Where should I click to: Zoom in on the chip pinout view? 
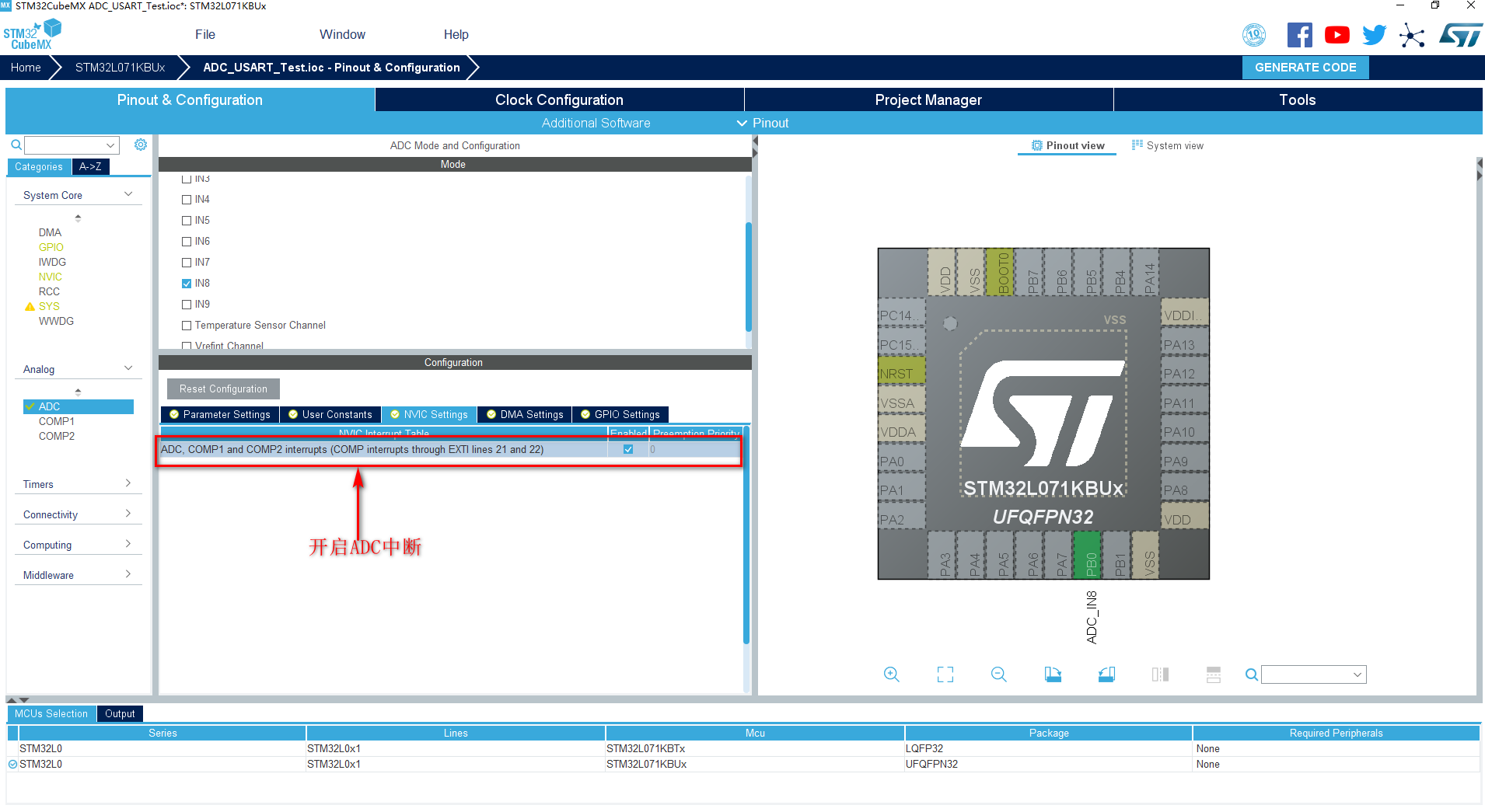pyautogui.click(x=891, y=674)
